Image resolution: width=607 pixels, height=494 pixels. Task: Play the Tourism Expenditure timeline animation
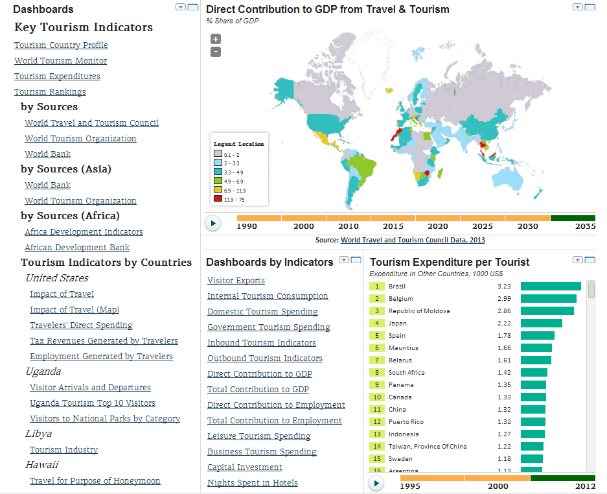pos(377,483)
